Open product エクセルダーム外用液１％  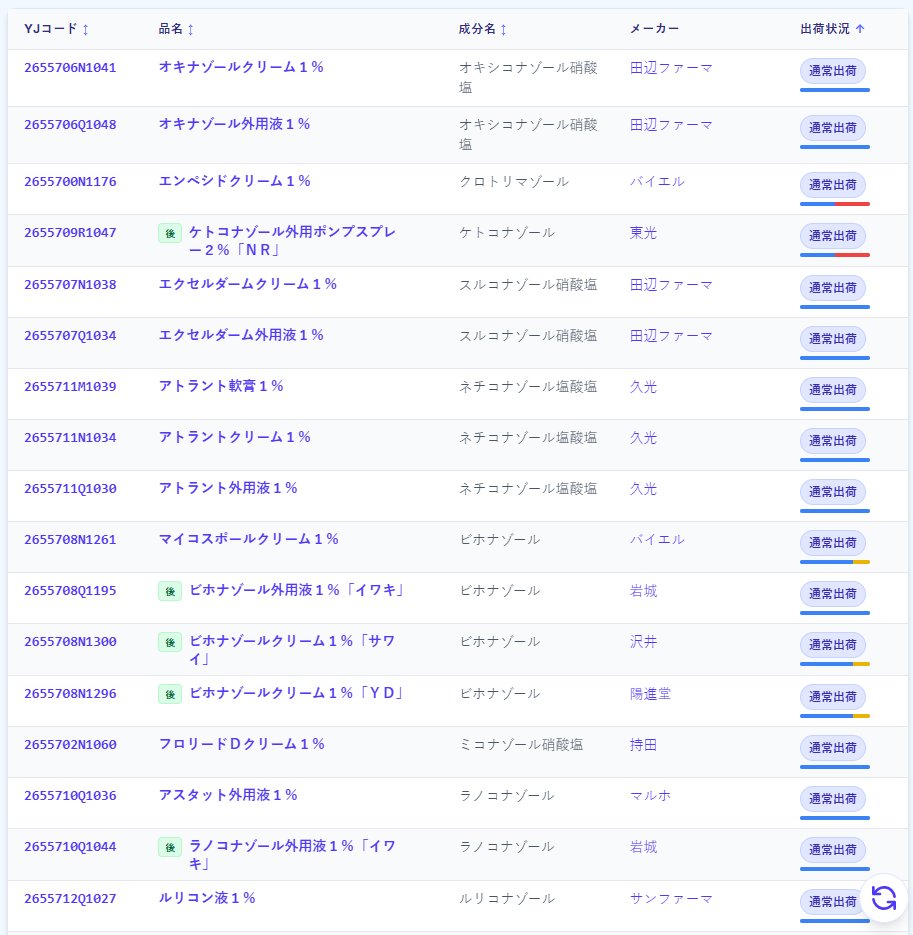click(x=241, y=335)
